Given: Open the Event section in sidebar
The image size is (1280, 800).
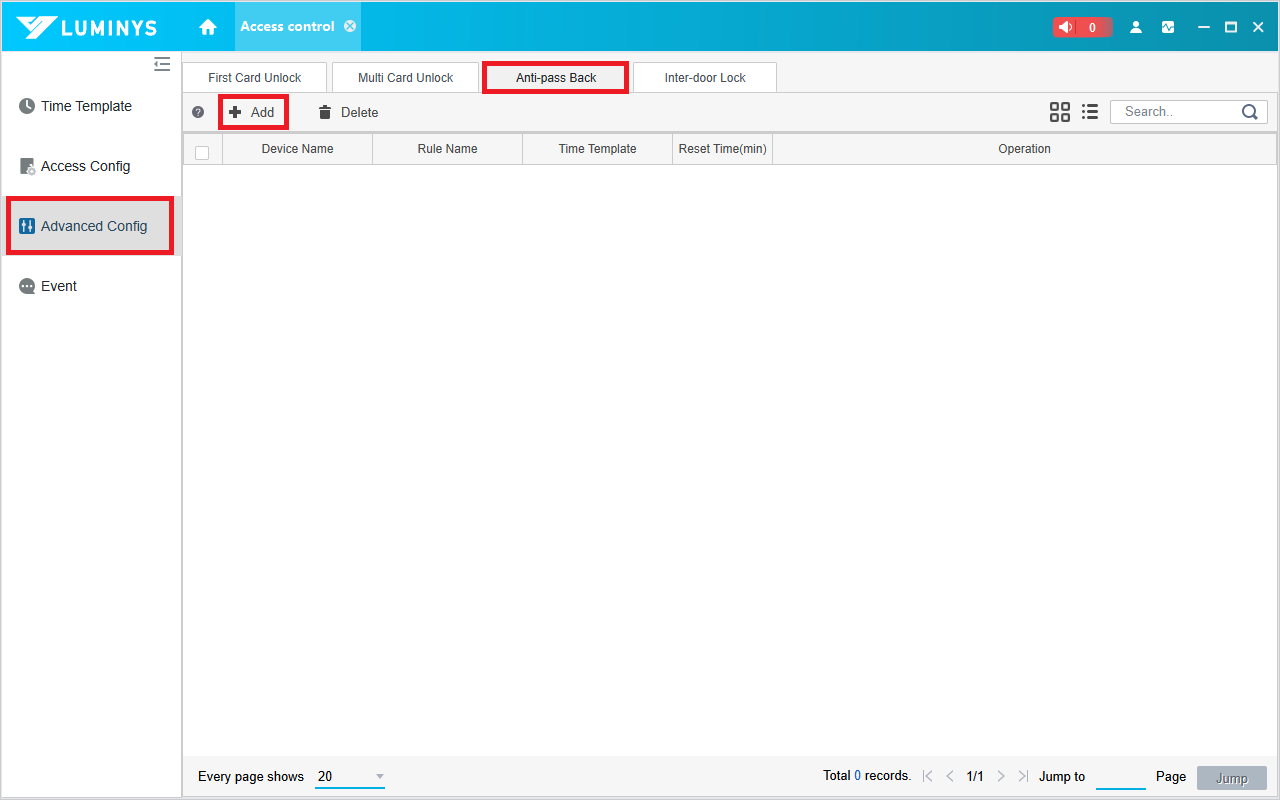Looking at the screenshot, I should [x=58, y=286].
